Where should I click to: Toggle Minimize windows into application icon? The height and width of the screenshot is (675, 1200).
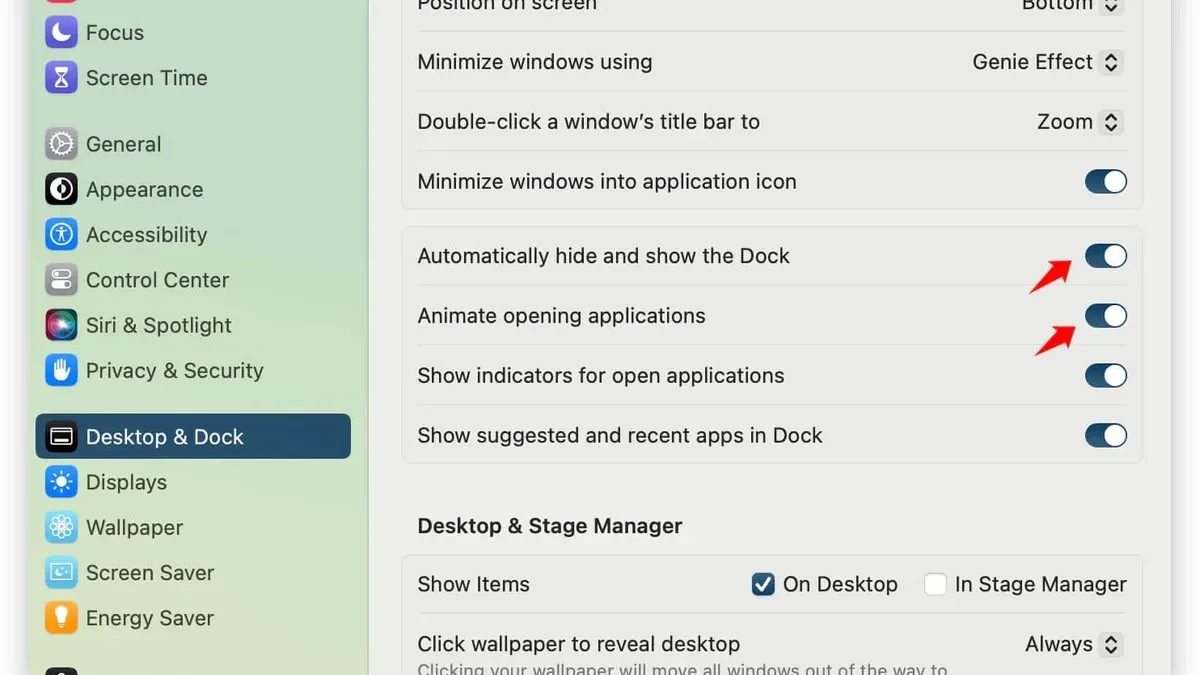[x=1106, y=182]
